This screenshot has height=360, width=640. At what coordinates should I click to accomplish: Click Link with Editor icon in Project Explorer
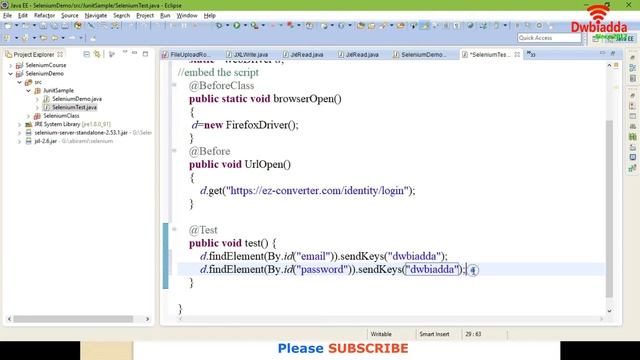coord(97,54)
